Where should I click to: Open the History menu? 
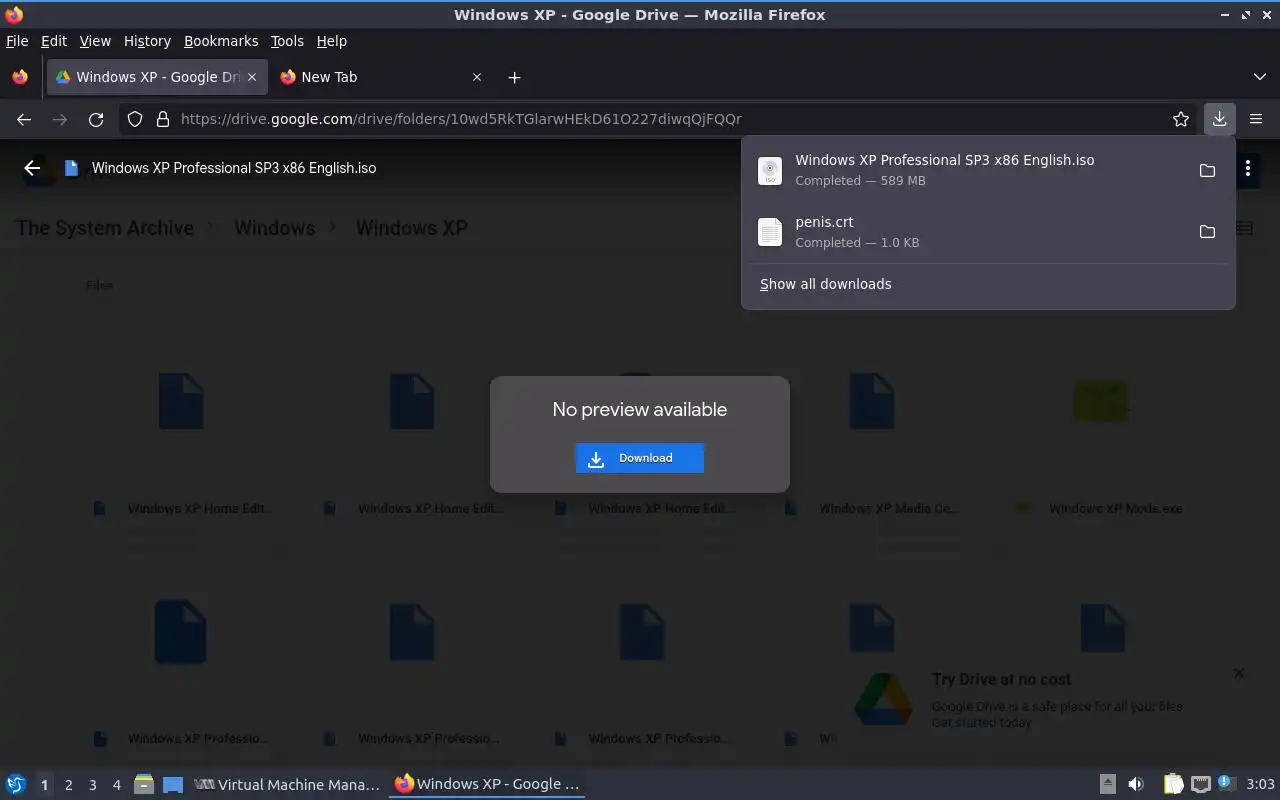point(147,41)
